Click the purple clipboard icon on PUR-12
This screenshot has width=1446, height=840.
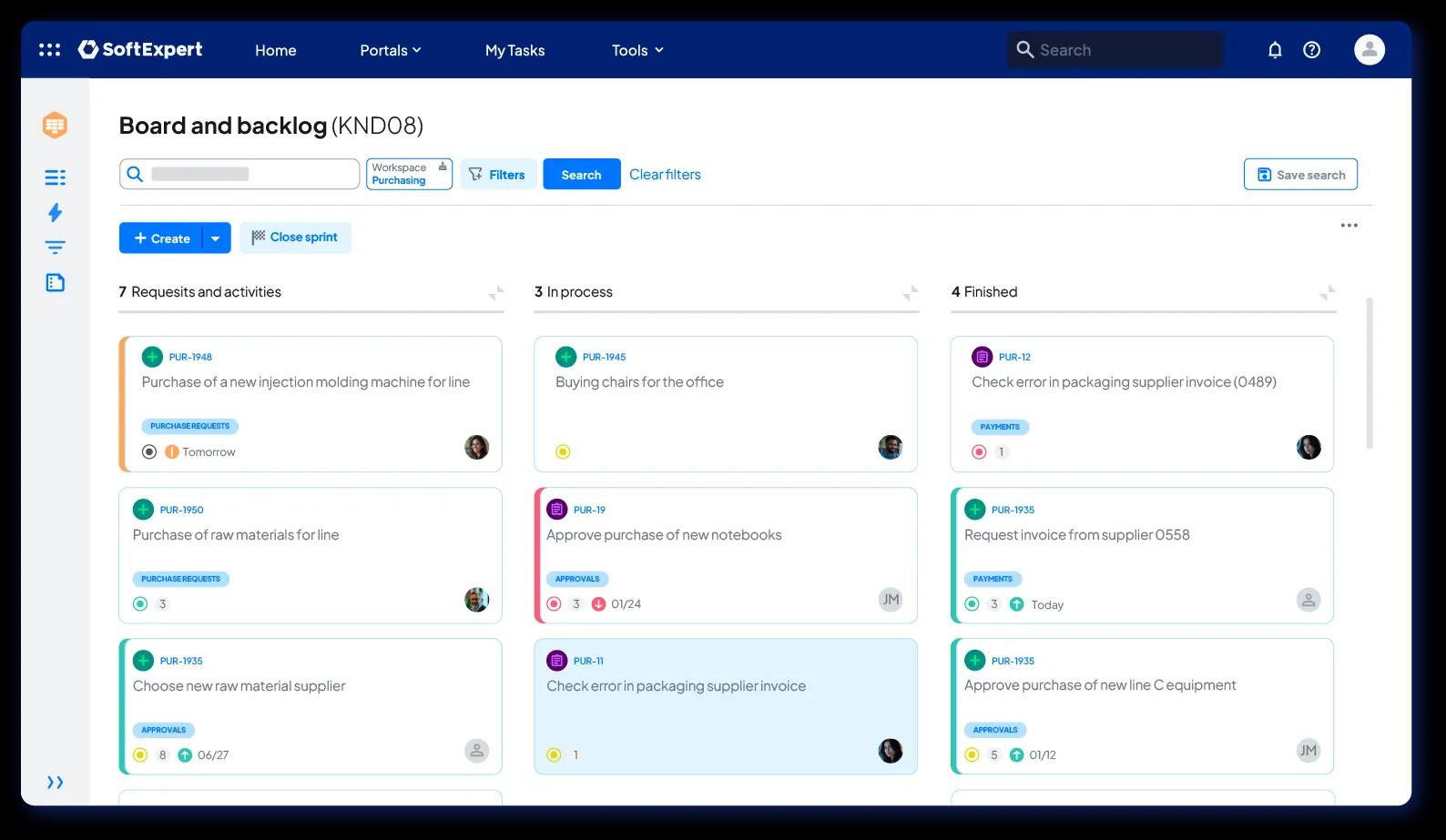point(982,357)
